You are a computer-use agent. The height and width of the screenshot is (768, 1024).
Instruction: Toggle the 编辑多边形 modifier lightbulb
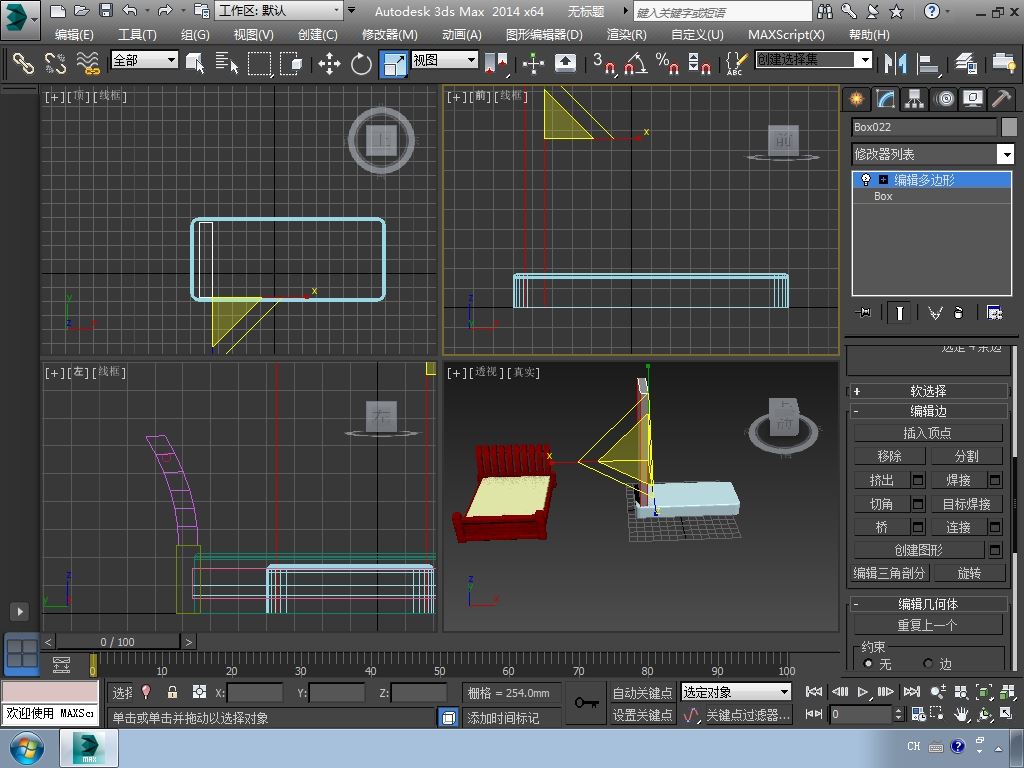[866, 180]
